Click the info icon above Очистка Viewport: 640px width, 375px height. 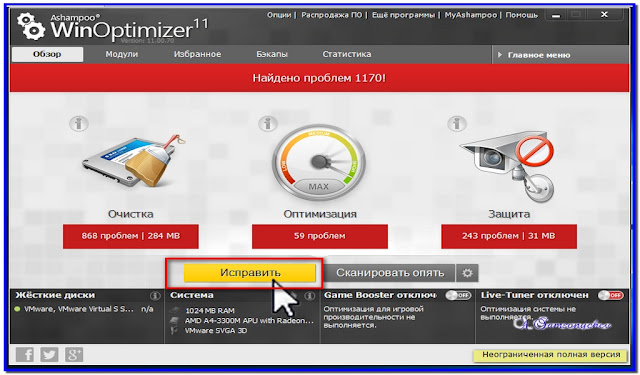79,123
